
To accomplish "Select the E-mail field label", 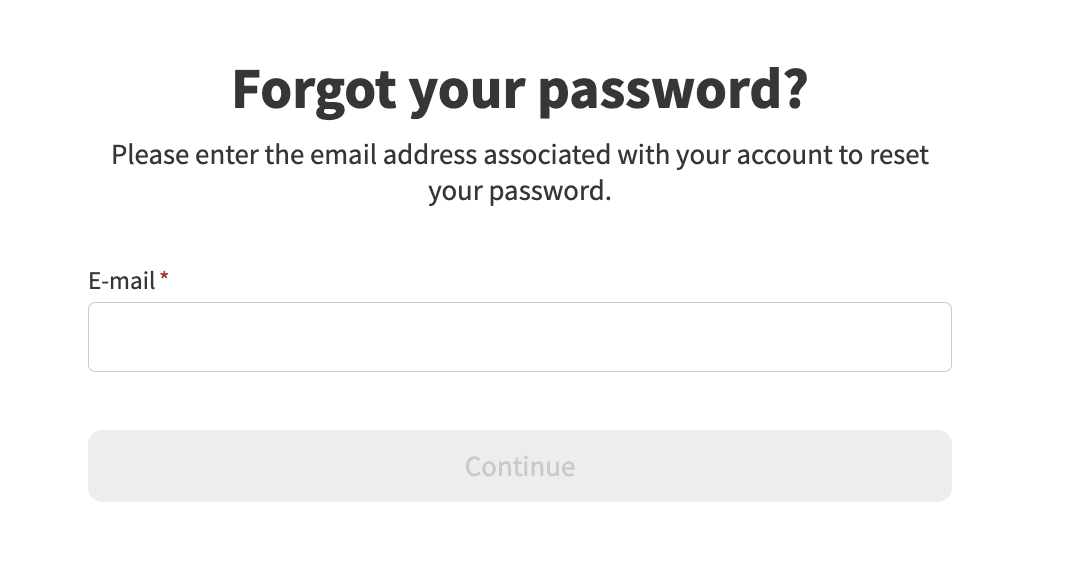I will click(x=122, y=281).
